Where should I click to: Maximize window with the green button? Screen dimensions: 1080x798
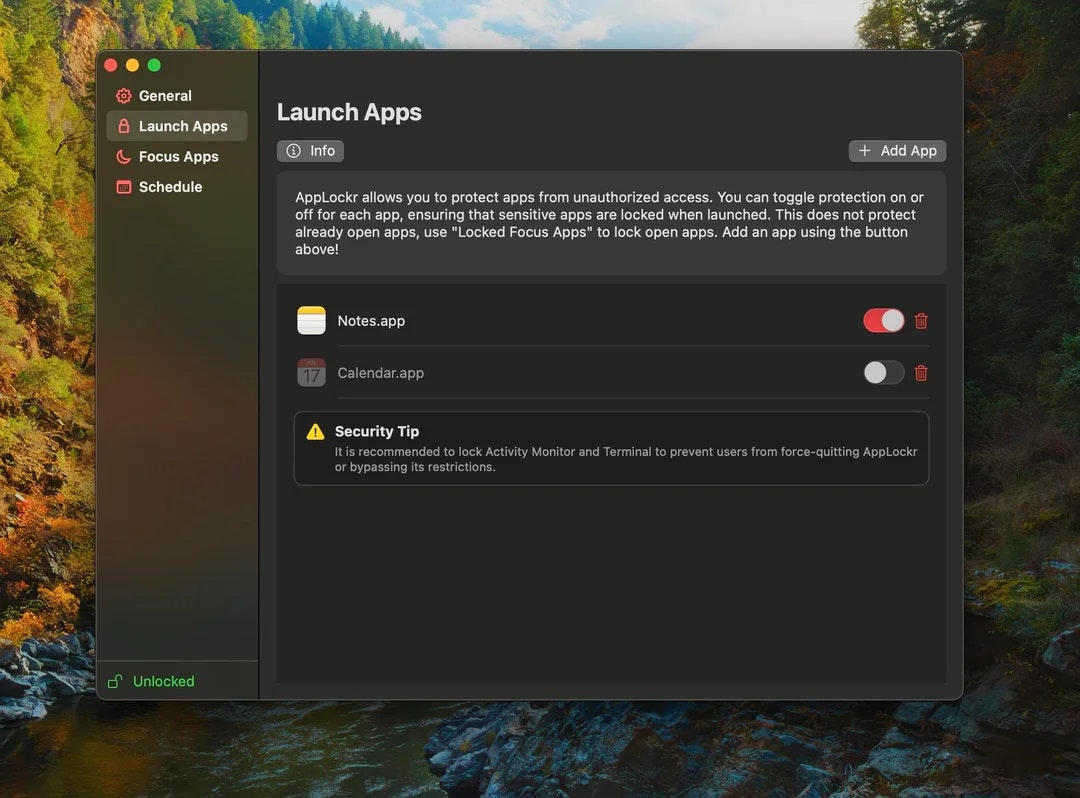point(154,65)
